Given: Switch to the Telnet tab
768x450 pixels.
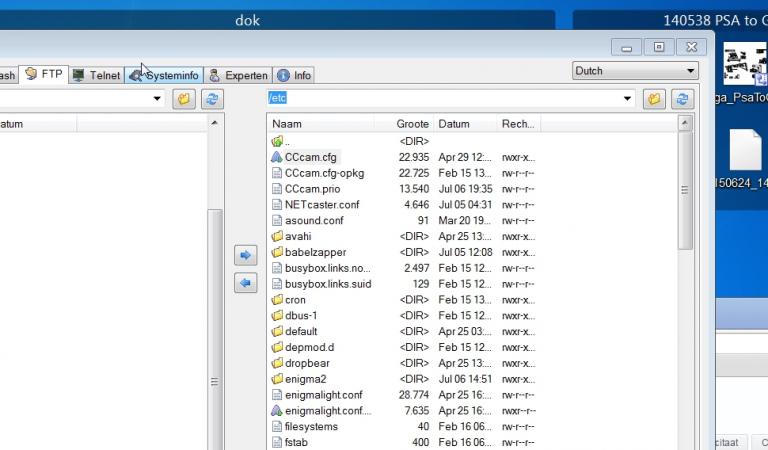Looking at the screenshot, I should click(x=97, y=75).
